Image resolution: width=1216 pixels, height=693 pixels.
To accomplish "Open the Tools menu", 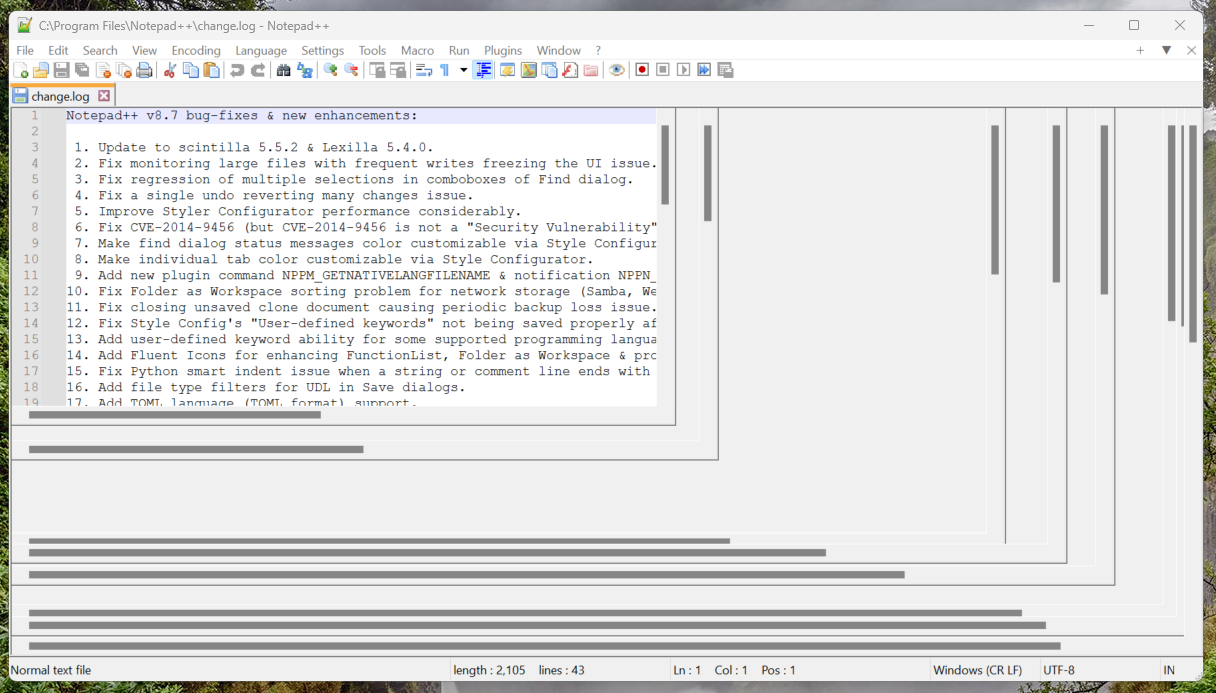I will coord(372,50).
